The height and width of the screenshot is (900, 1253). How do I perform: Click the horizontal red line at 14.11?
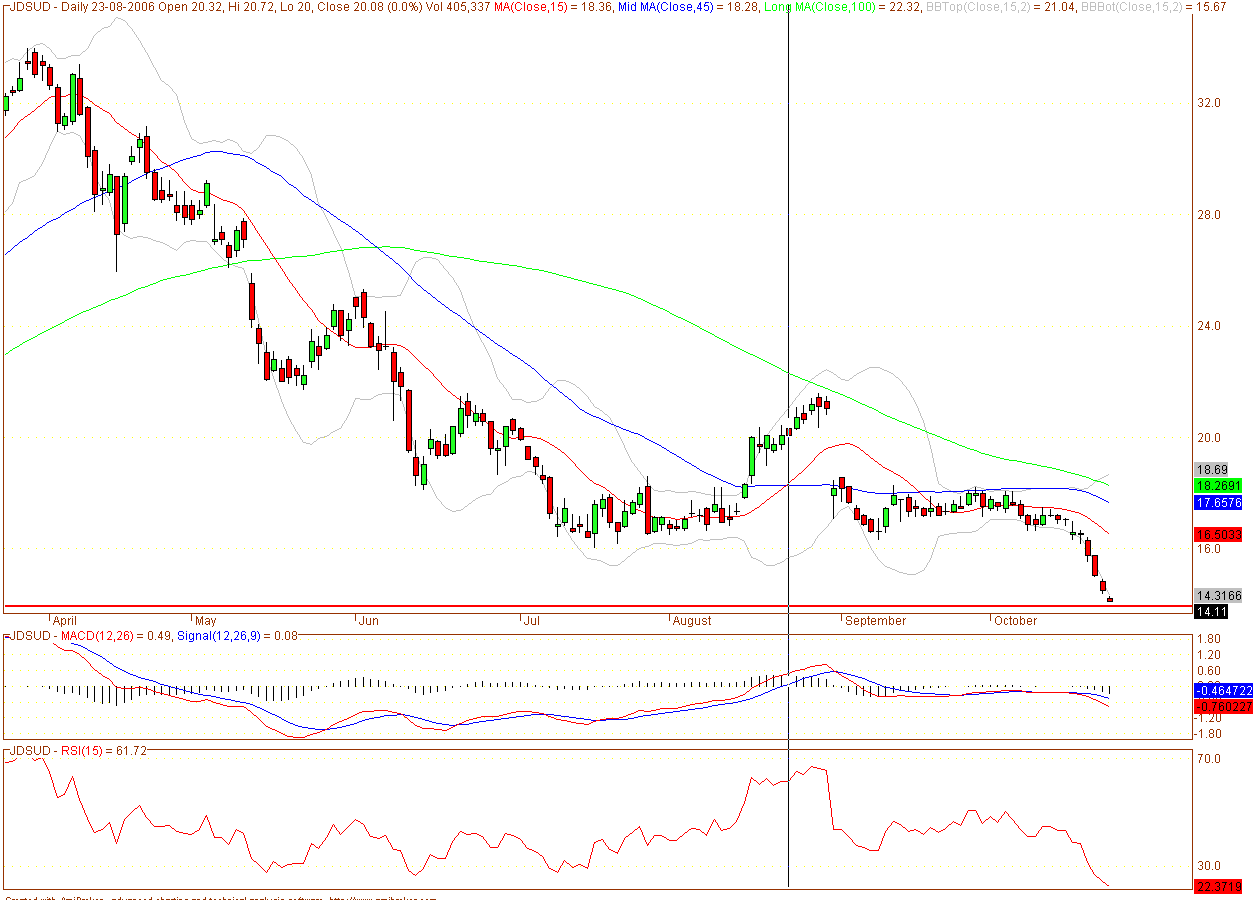coord(598,606)
